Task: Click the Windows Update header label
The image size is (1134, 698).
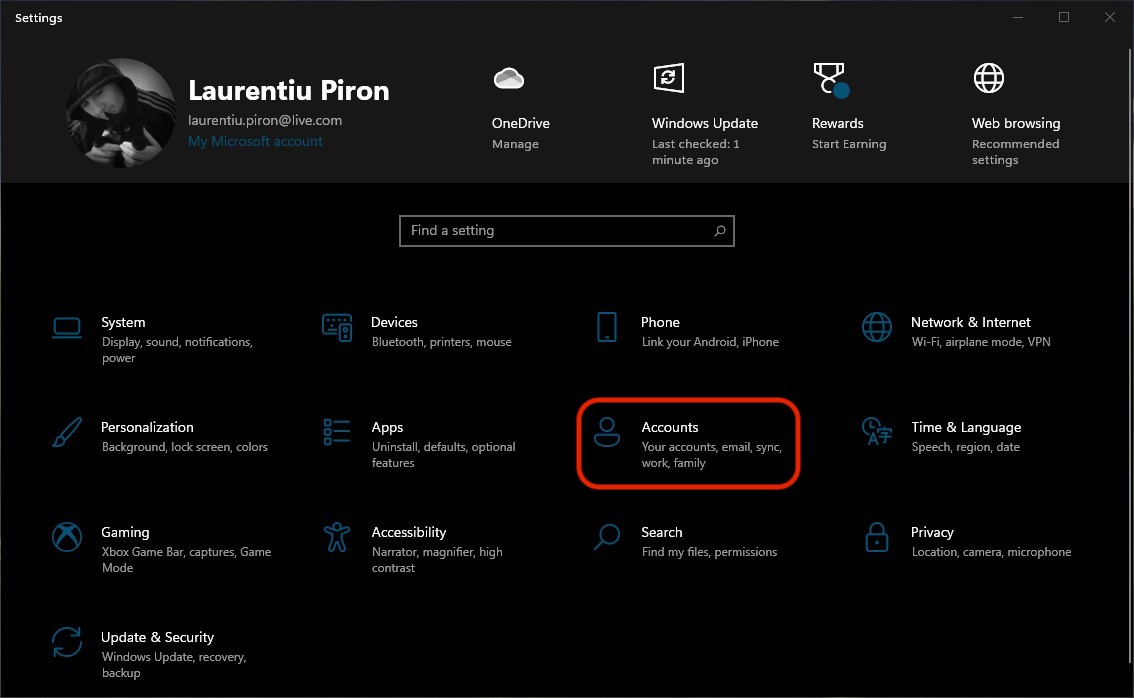Action: (x=704, y=124)
